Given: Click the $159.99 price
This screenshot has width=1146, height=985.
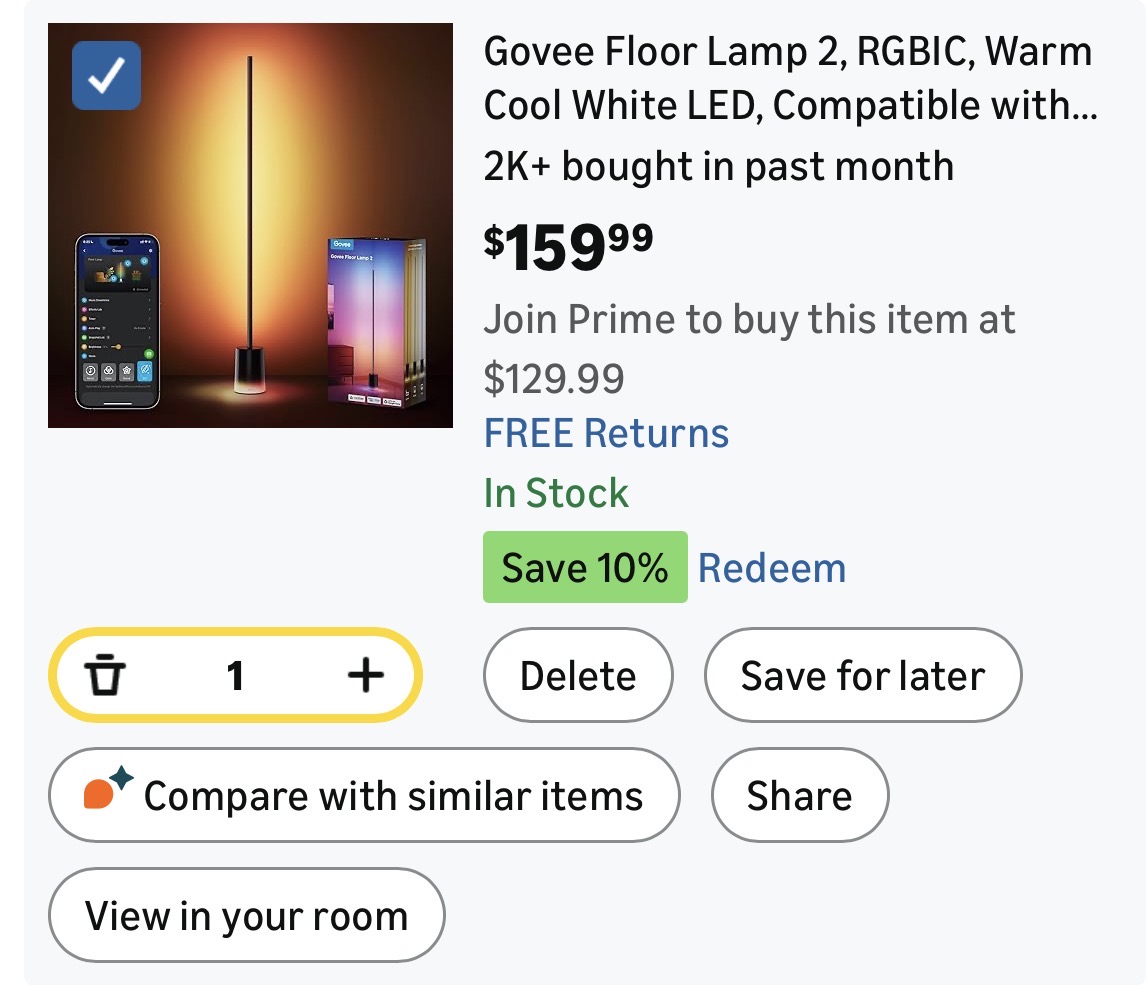Looking at the screenshot, I should [x=568, y=246].
